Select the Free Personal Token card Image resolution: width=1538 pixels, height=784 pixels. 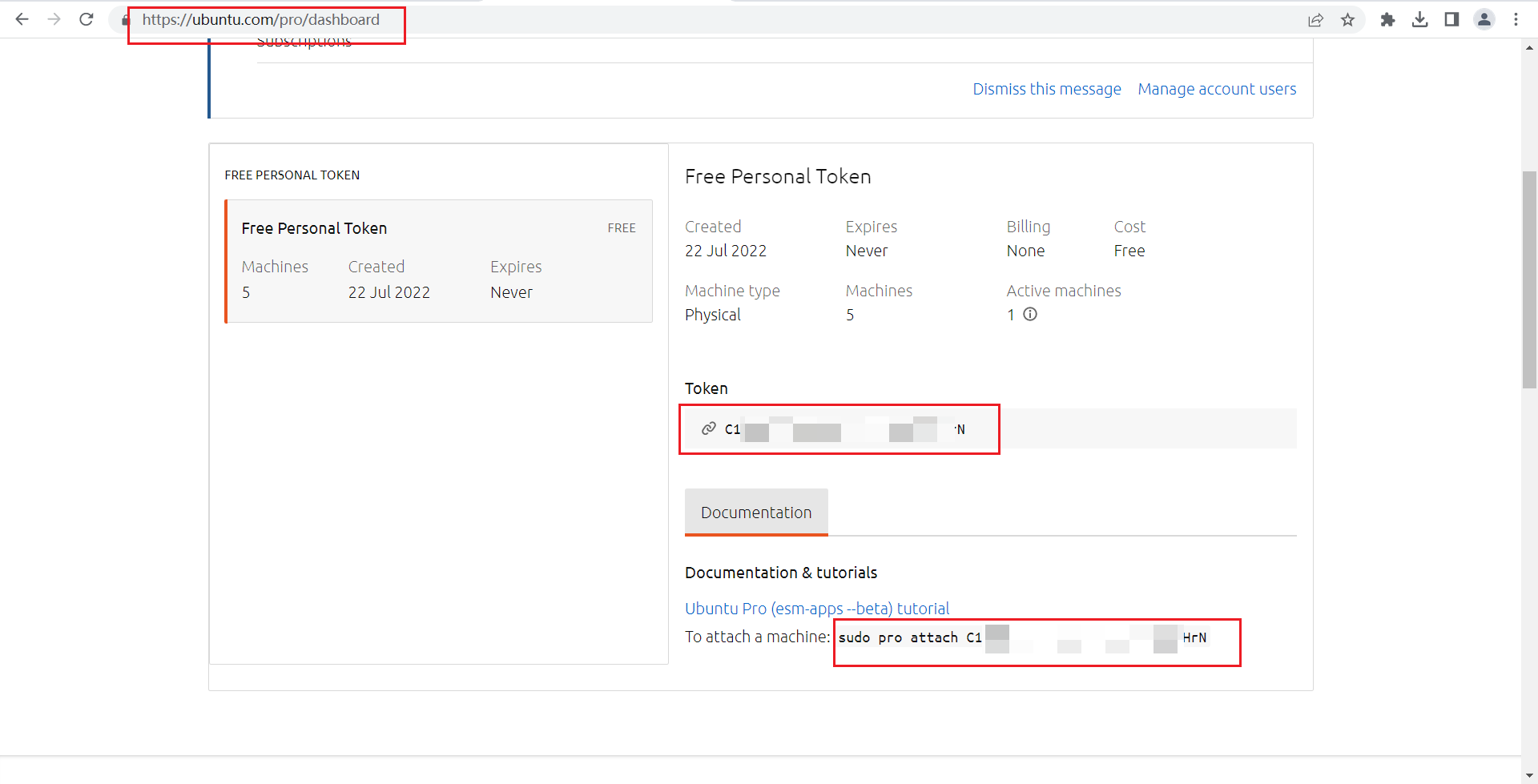[x=439, y=261]
